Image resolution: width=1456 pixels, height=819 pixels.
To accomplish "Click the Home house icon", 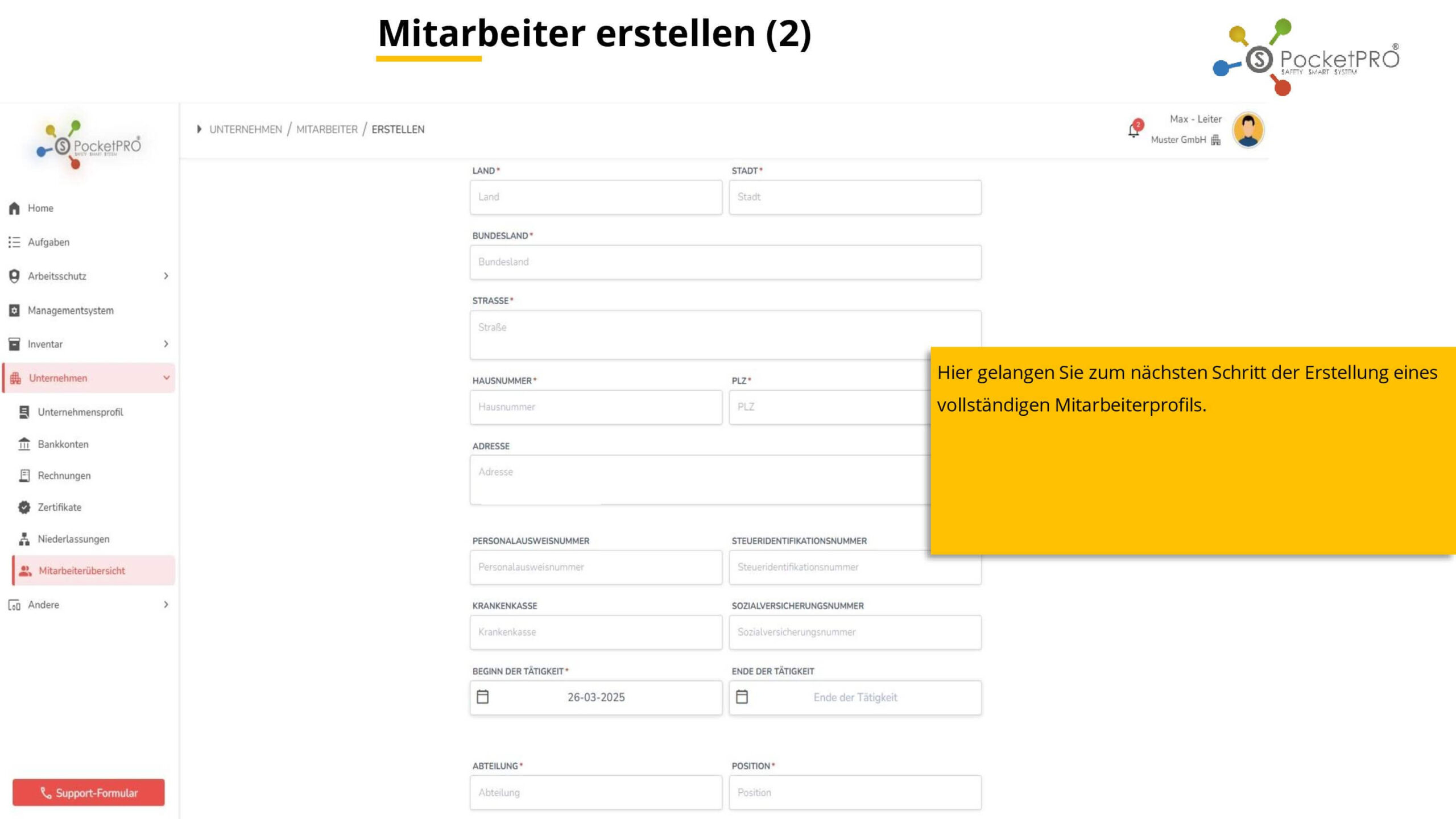I will coord(14,208).
